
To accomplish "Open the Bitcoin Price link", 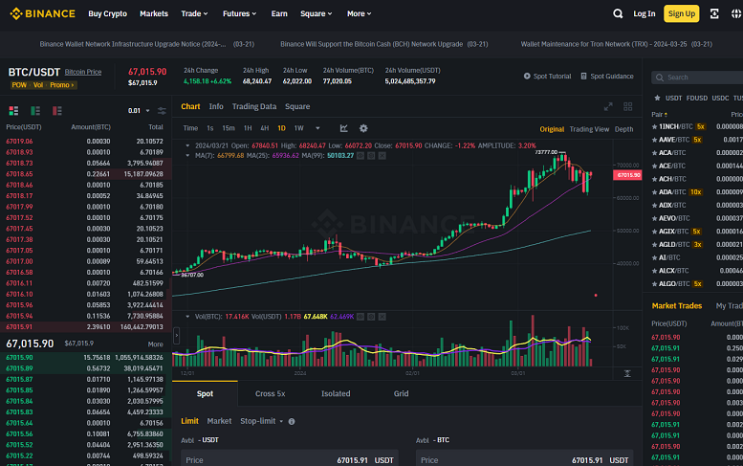I will [83, 72].
